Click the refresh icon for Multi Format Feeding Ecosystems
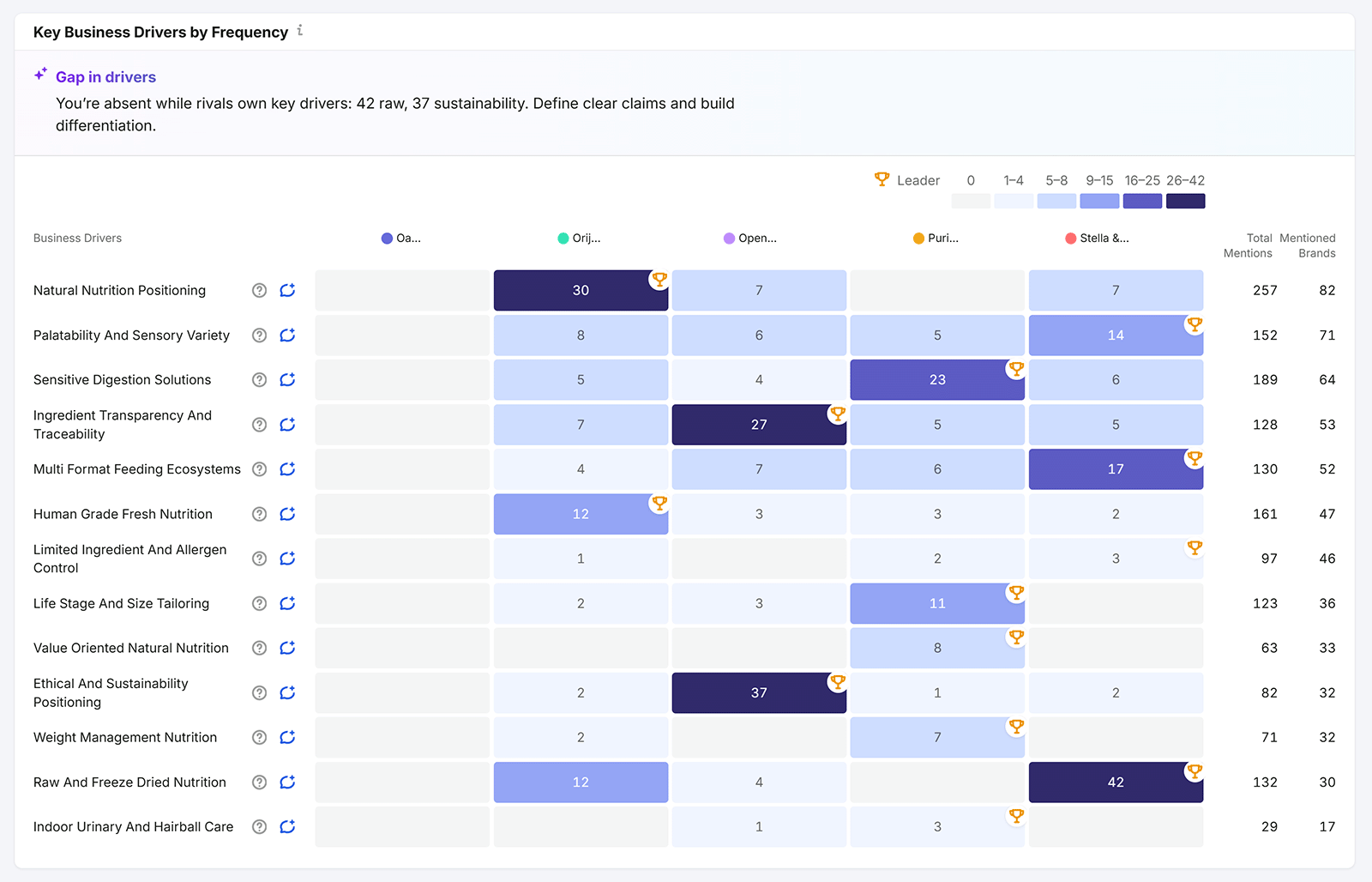 [x=287, y=469]
